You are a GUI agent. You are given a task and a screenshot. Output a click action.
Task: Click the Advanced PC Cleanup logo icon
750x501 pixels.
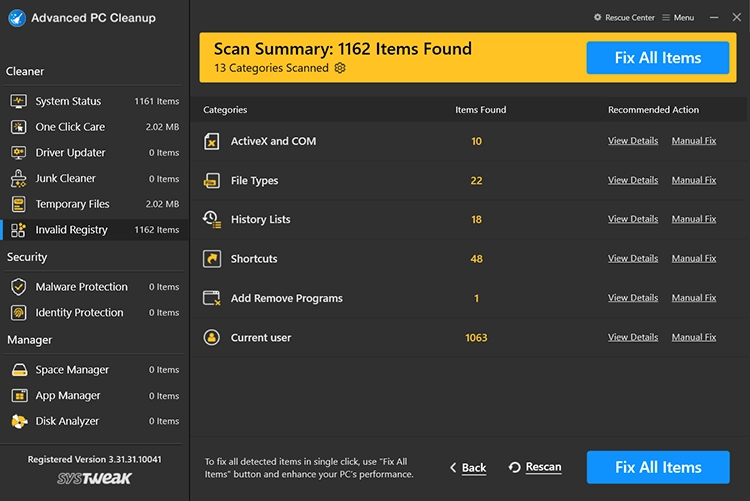pos(17,18)
